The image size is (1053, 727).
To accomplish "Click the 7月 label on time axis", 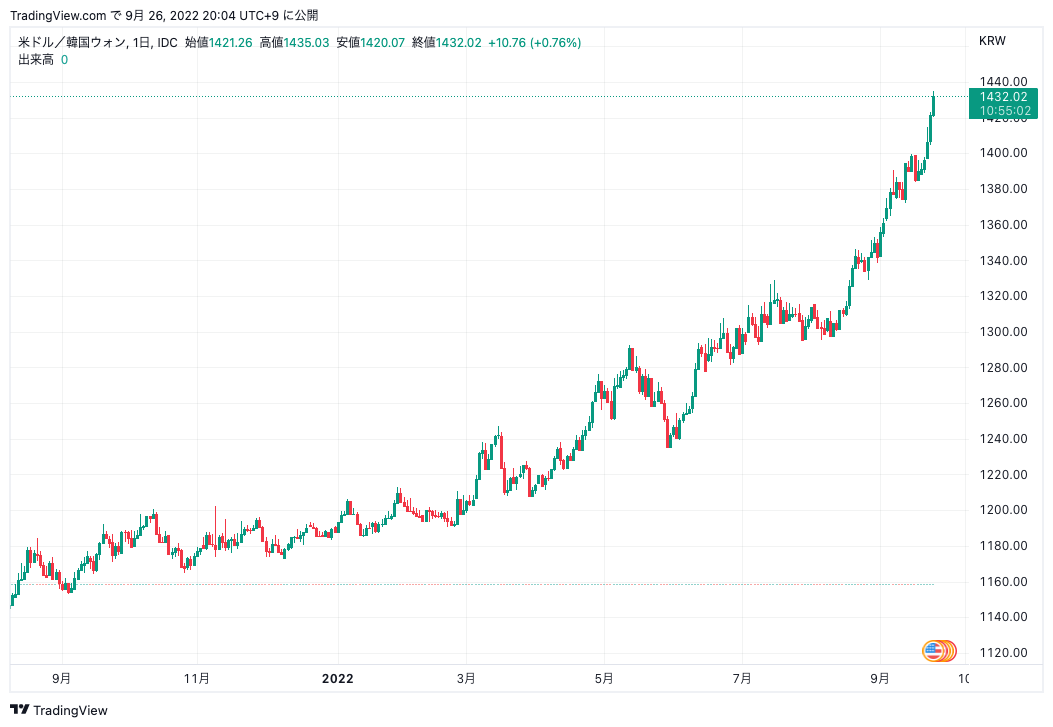I will (x=741, y=678).
